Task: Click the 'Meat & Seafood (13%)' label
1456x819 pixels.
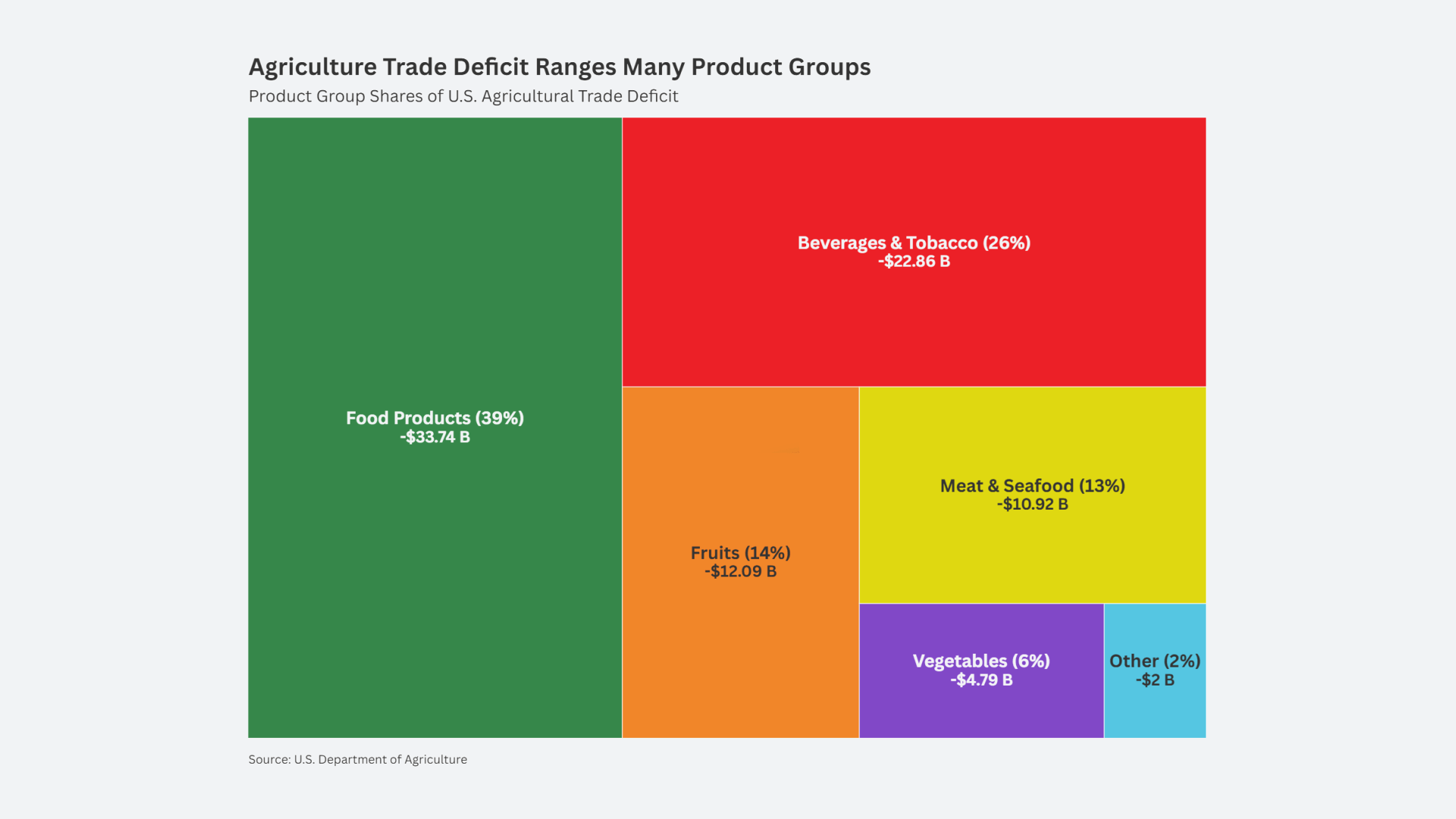Action: coord(1032,485)
